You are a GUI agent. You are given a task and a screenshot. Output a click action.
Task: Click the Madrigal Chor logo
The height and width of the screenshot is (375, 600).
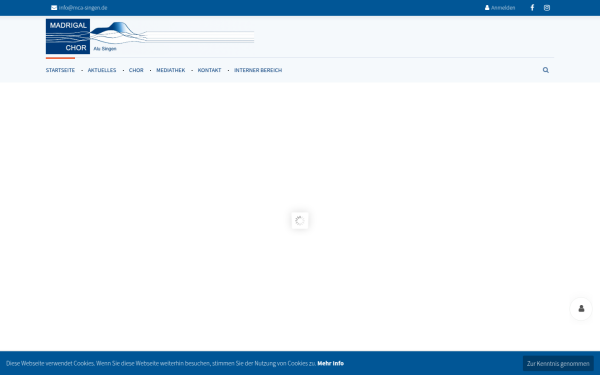point(150,36)
